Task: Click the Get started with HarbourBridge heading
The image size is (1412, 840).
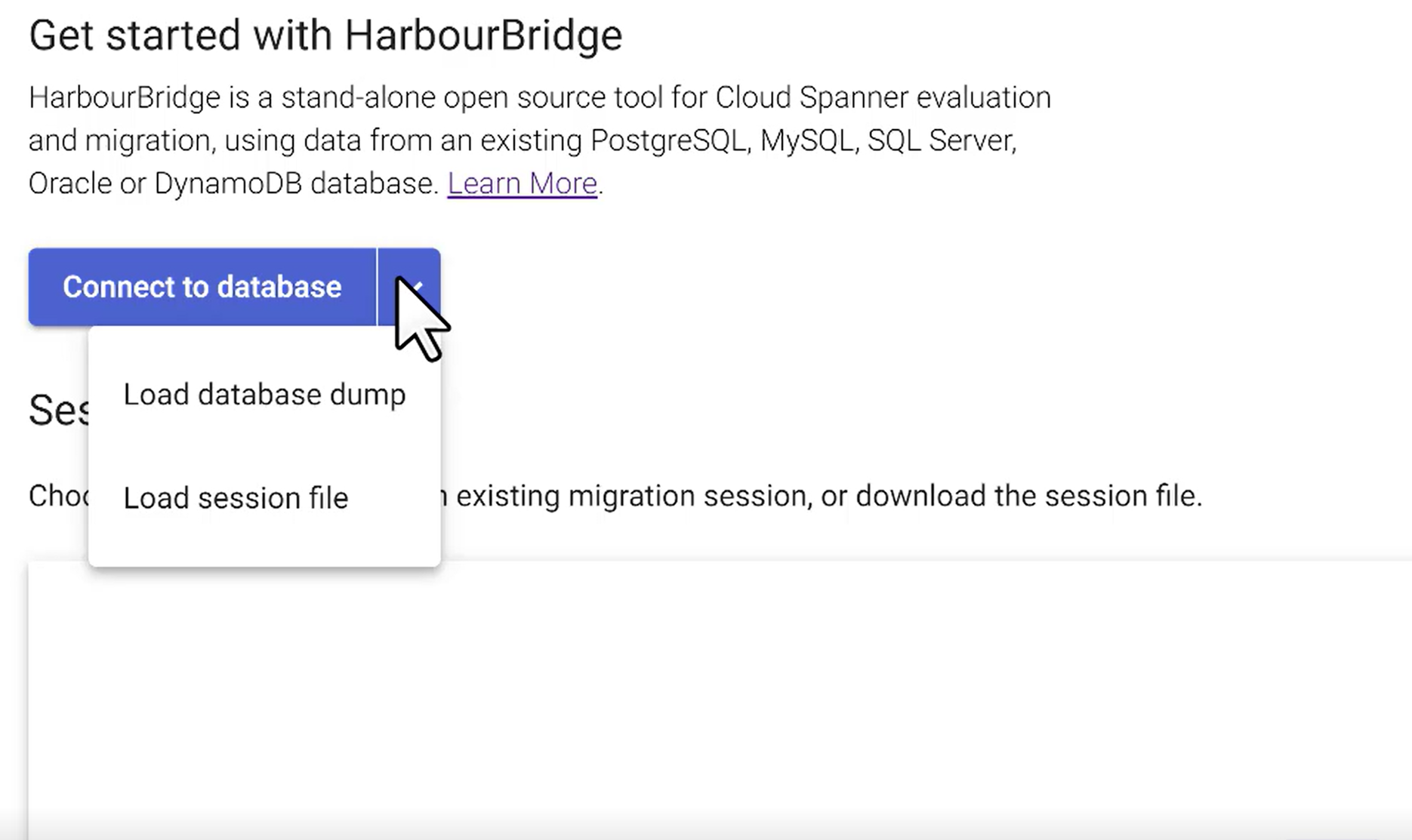Action: (x=325, y=35)
